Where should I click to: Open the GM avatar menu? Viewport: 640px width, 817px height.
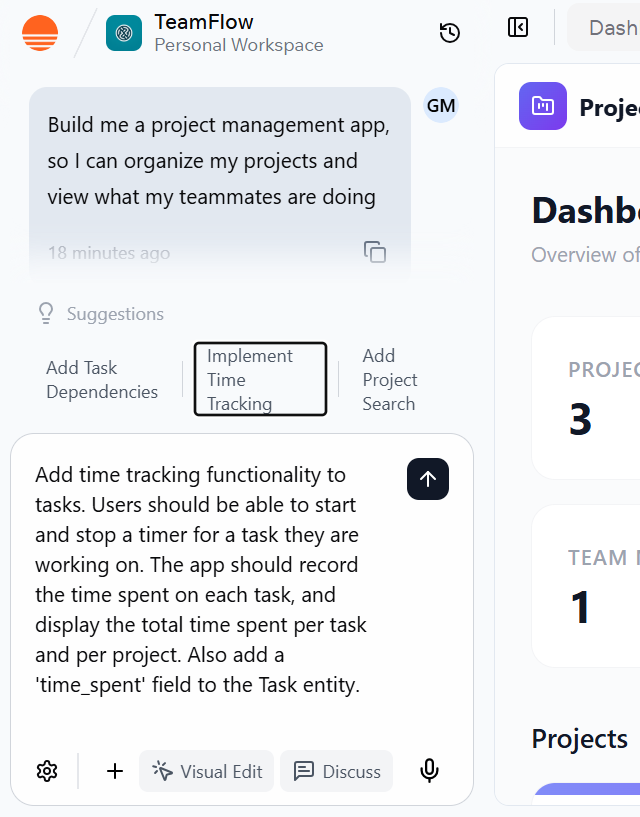[441, 105]
